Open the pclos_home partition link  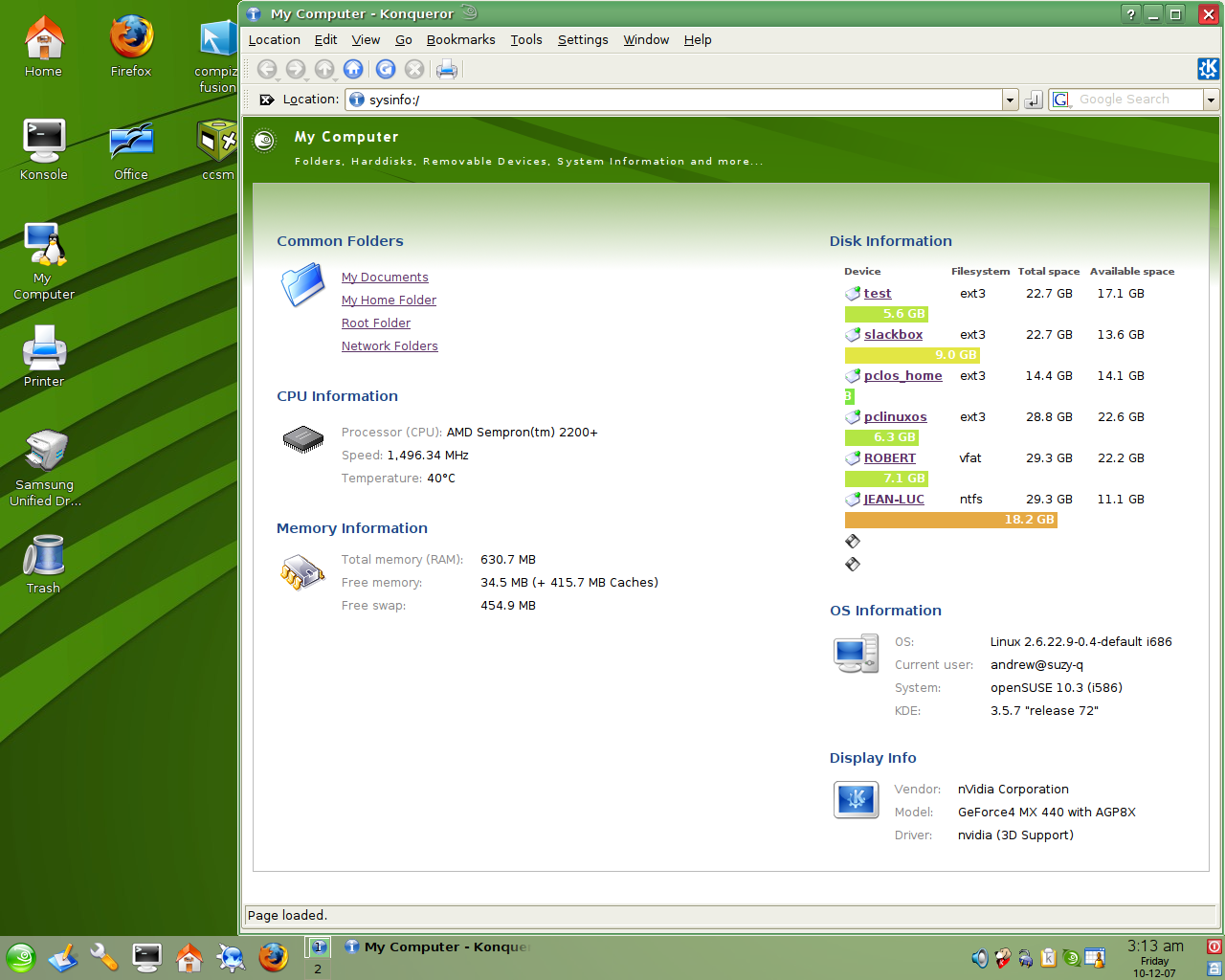tap(902, 376)
